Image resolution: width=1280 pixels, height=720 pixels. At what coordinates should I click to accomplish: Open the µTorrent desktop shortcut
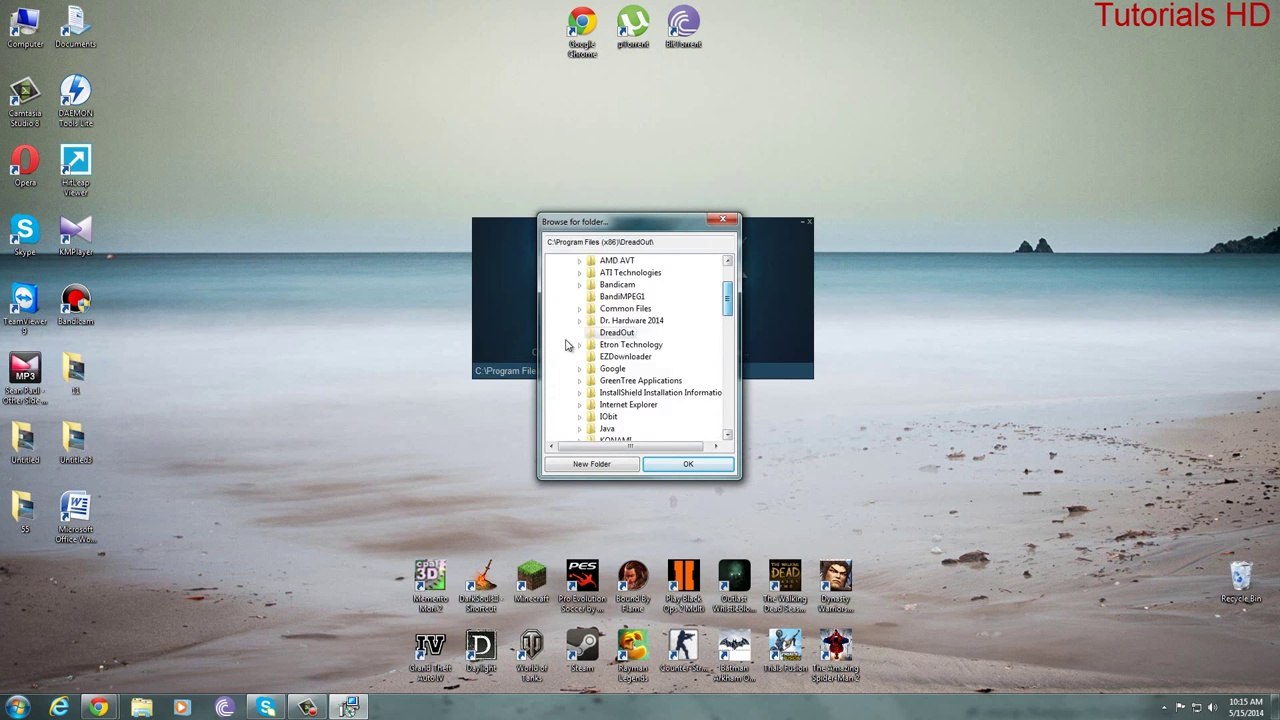click(633, 28)
